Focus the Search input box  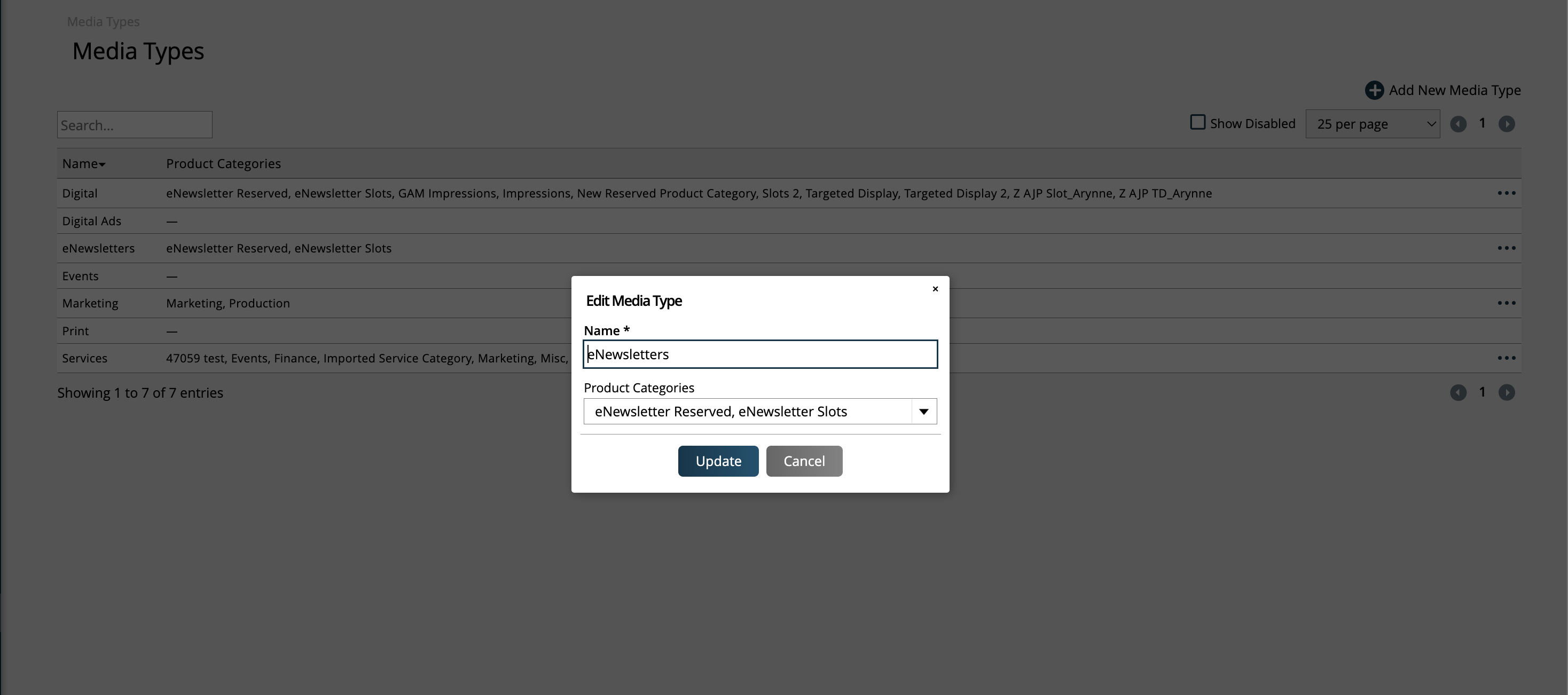tap(135, 125)
